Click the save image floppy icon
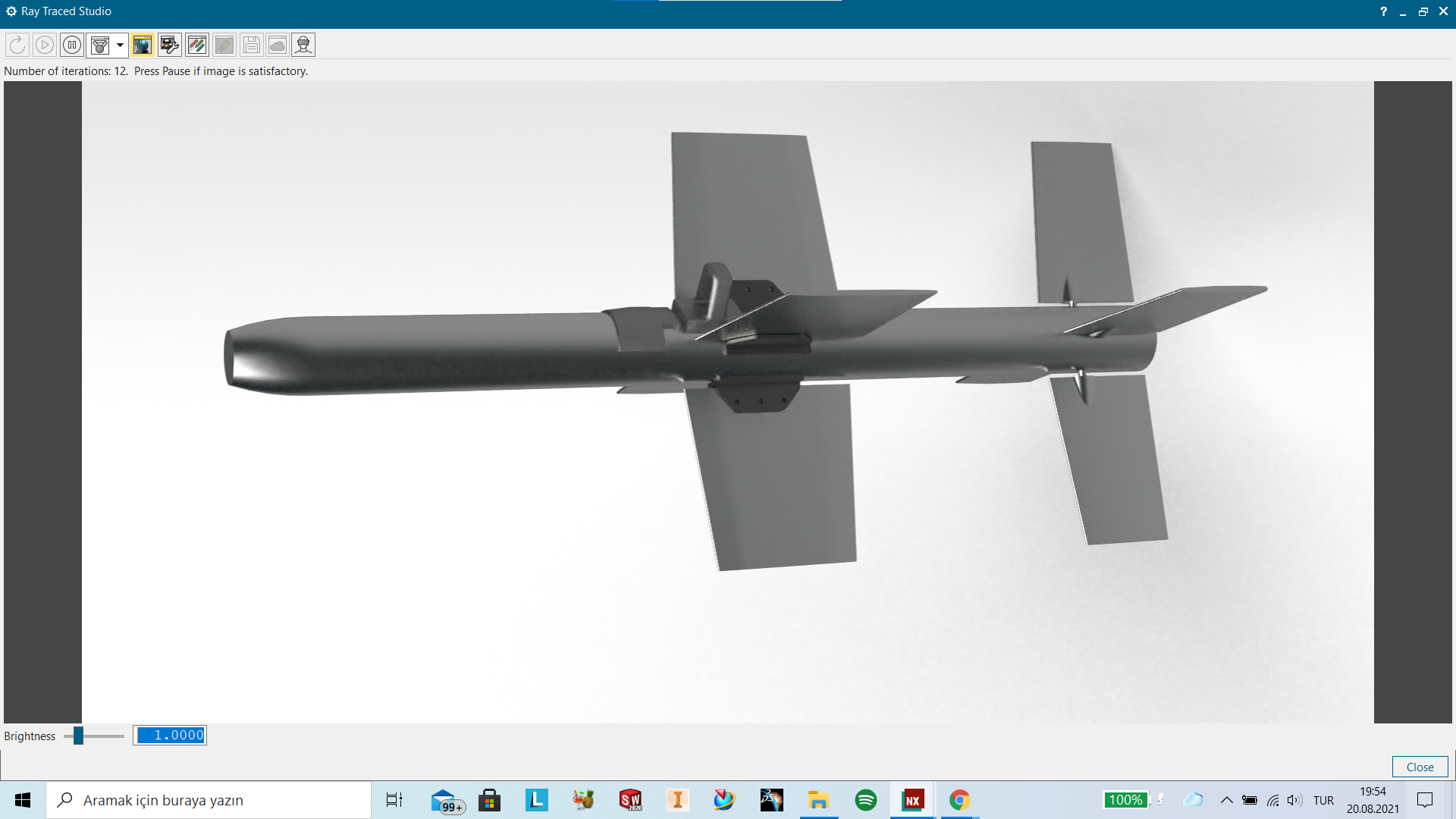 [x=252, y=45]
